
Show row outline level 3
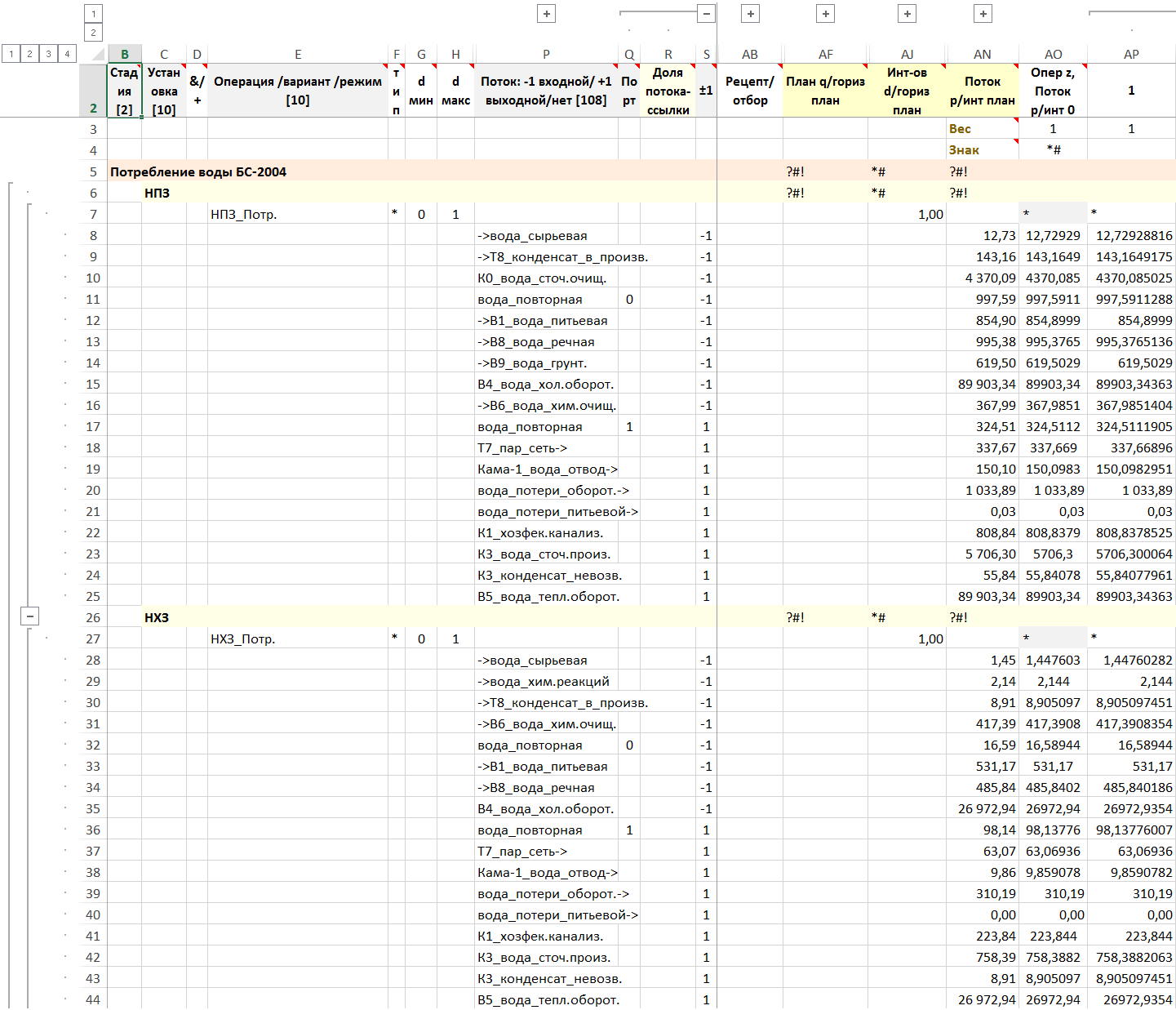pyautogui.click(x=49, y=54)
